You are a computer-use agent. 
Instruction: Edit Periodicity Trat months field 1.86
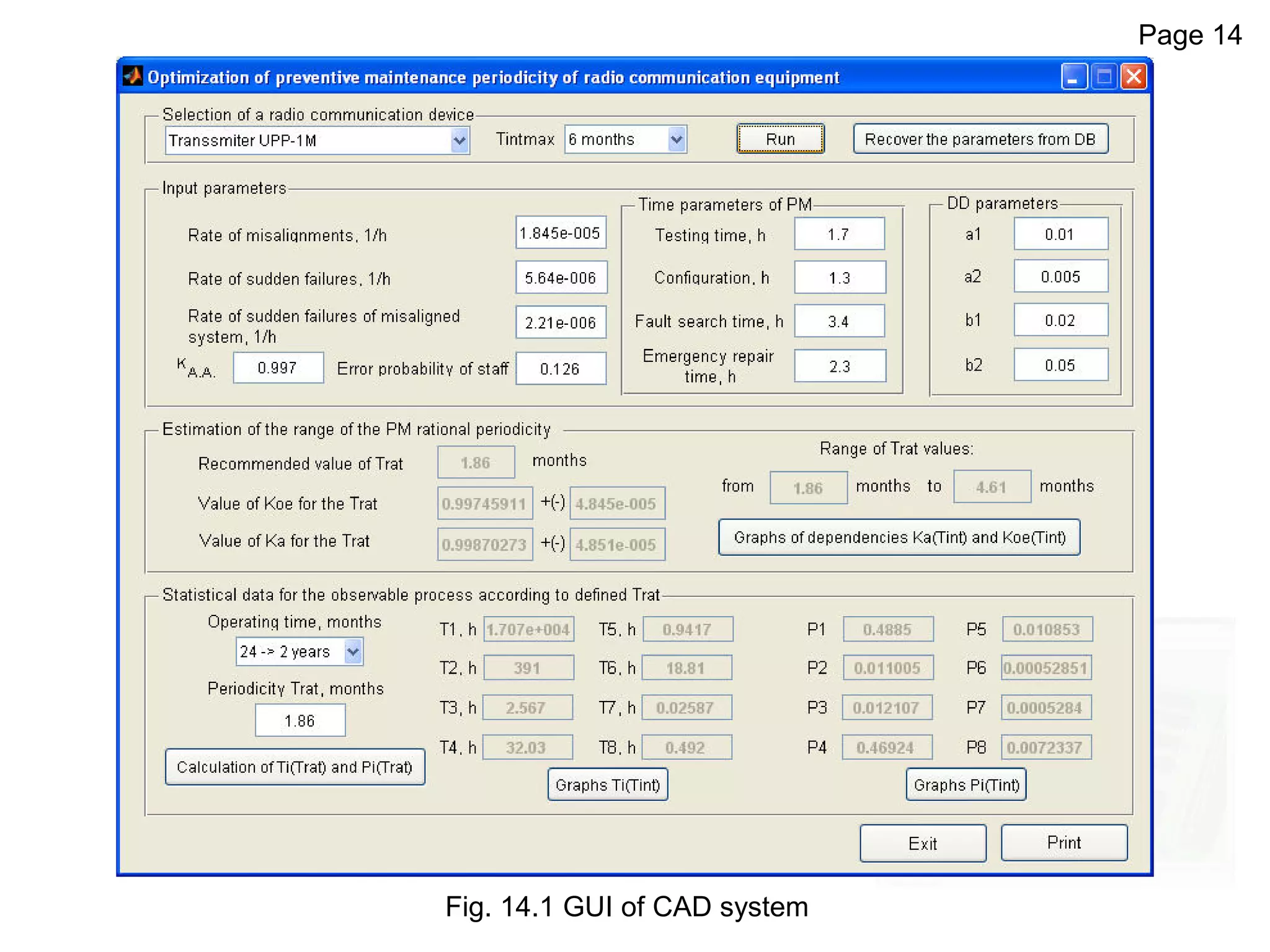(300, 720)
